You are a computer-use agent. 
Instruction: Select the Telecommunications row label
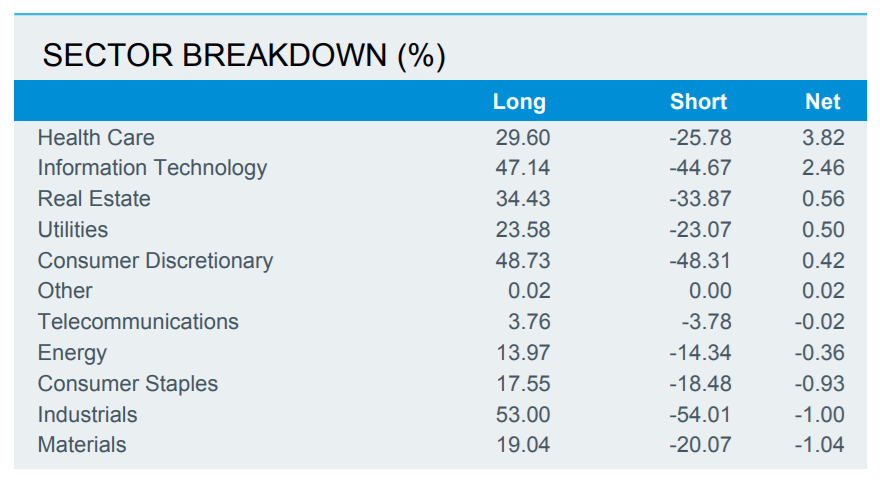138,322
